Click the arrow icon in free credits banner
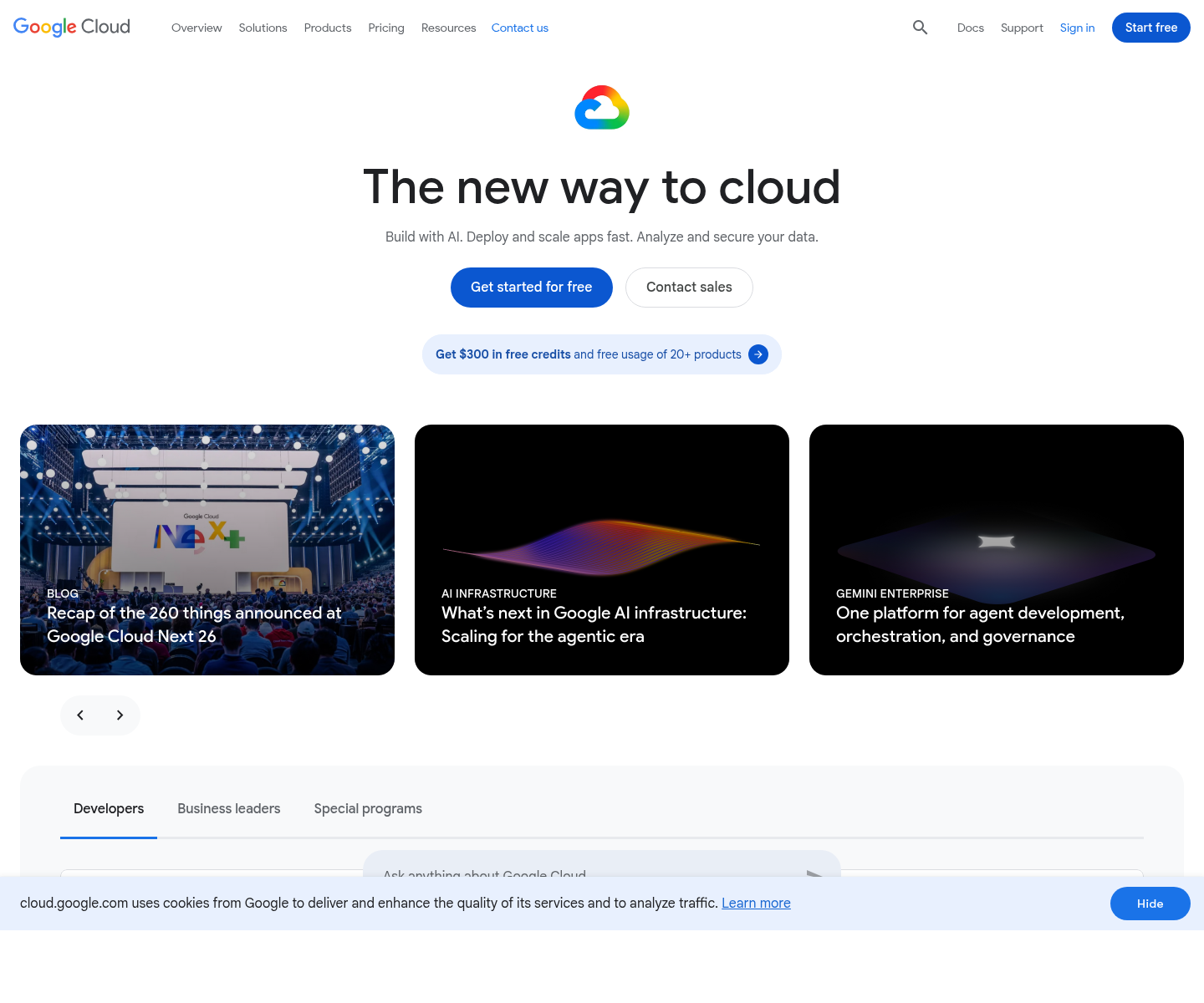1204x1003 pixels. coord(758,354)
